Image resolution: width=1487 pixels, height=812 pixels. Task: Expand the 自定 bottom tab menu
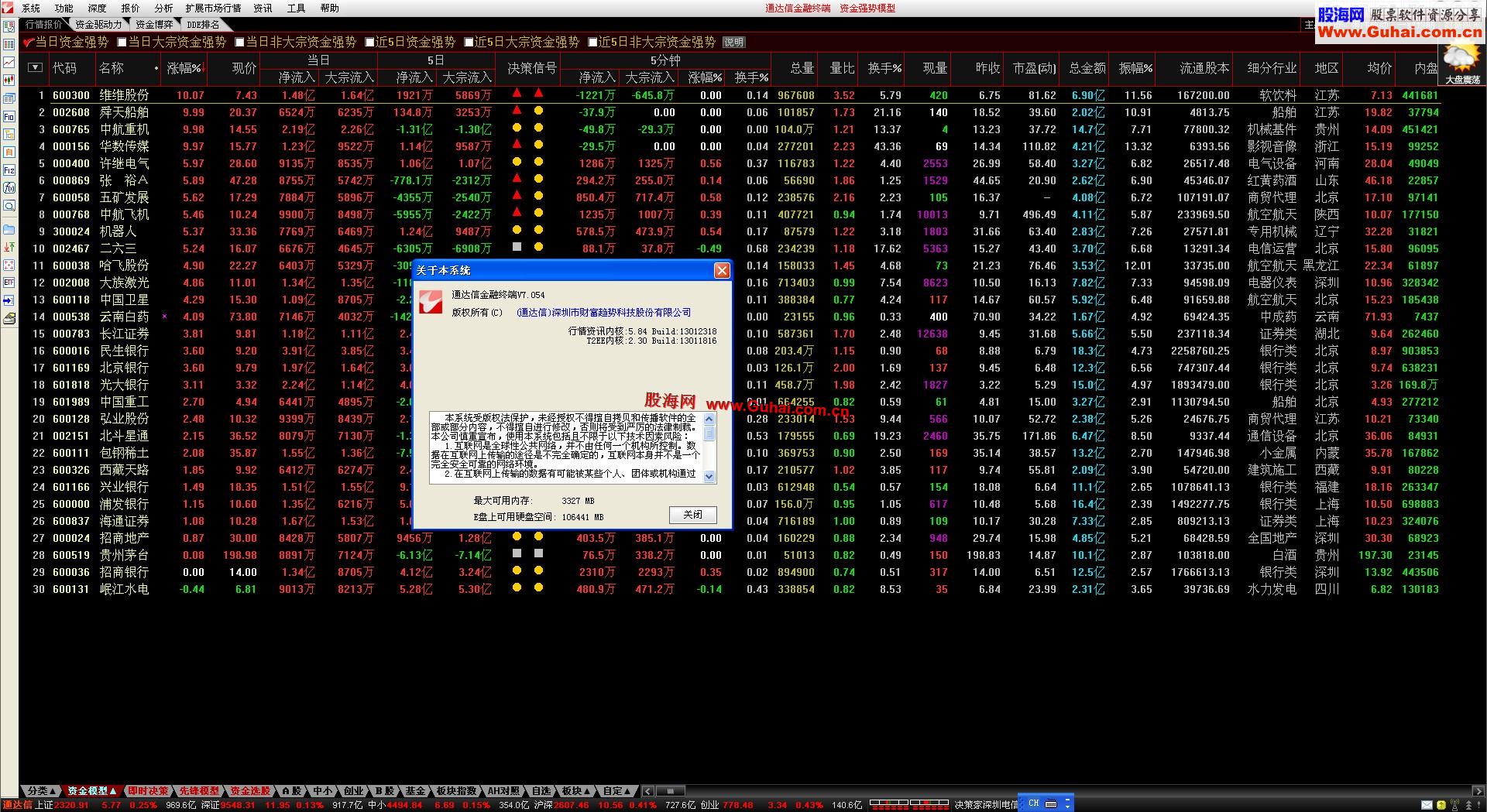pyautogui.click(x=617, y=791)
